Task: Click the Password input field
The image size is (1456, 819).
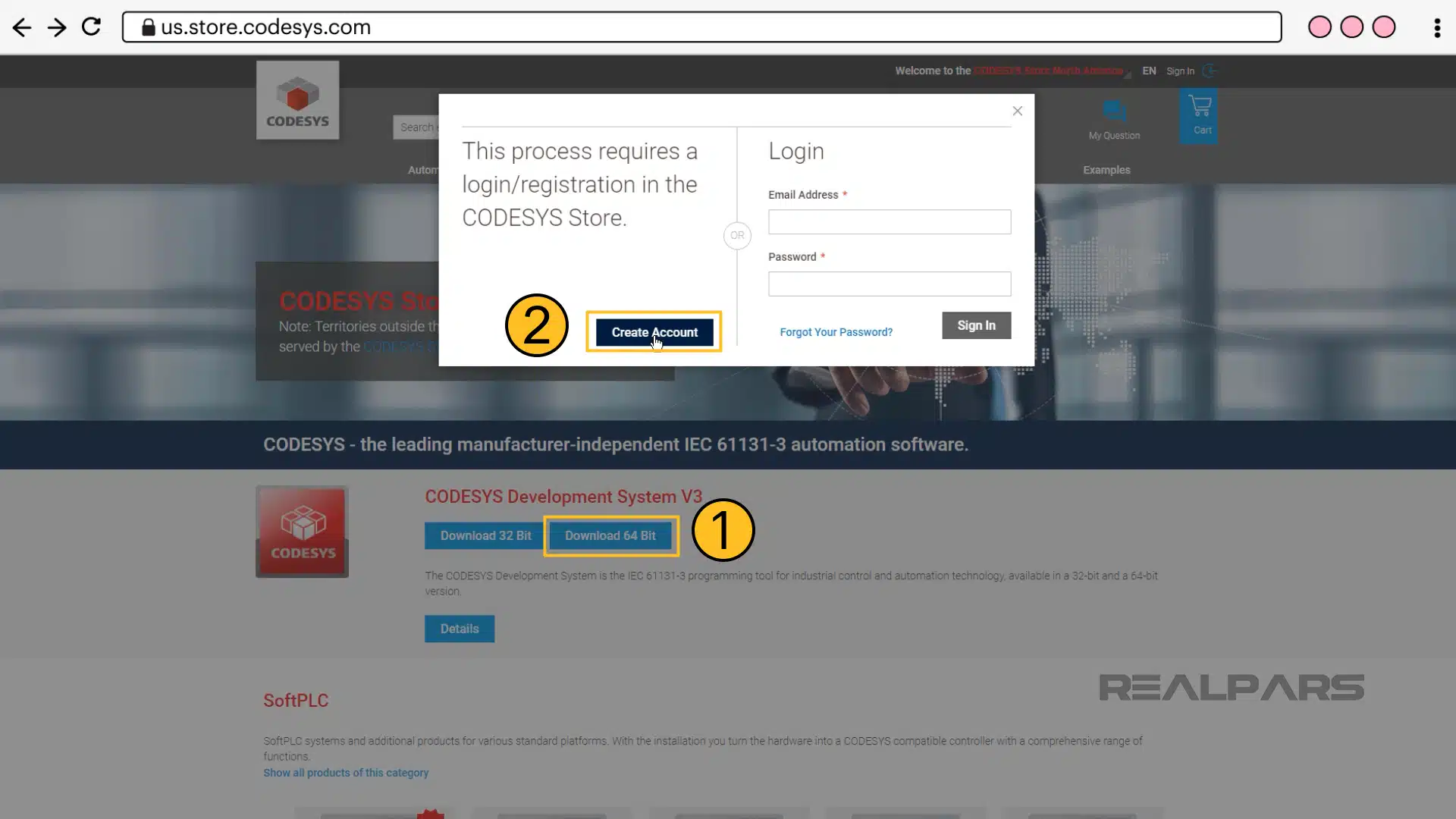Action: tap(889, 283)
